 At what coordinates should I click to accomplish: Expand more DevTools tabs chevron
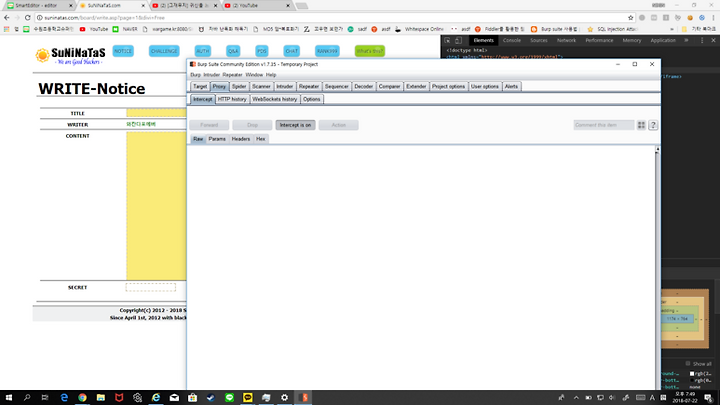(686, 40)
